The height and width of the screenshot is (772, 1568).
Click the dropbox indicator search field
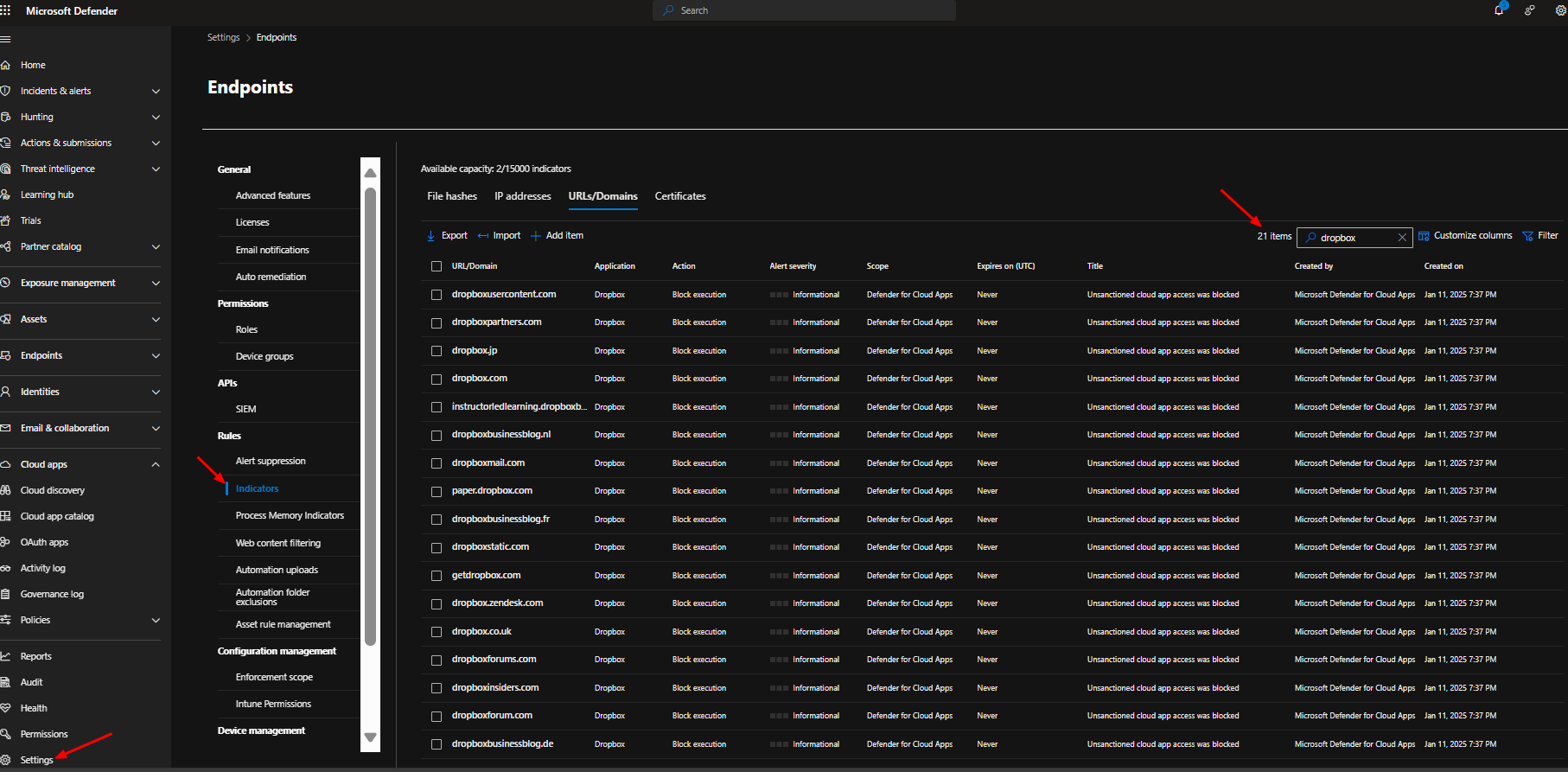tap(1354, 237)
